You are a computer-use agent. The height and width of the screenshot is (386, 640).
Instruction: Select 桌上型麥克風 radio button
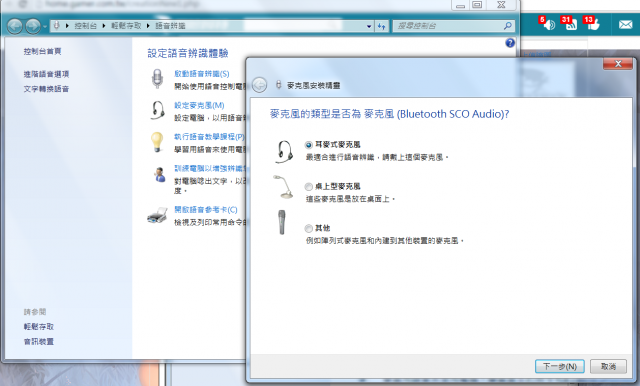(309, 186)
